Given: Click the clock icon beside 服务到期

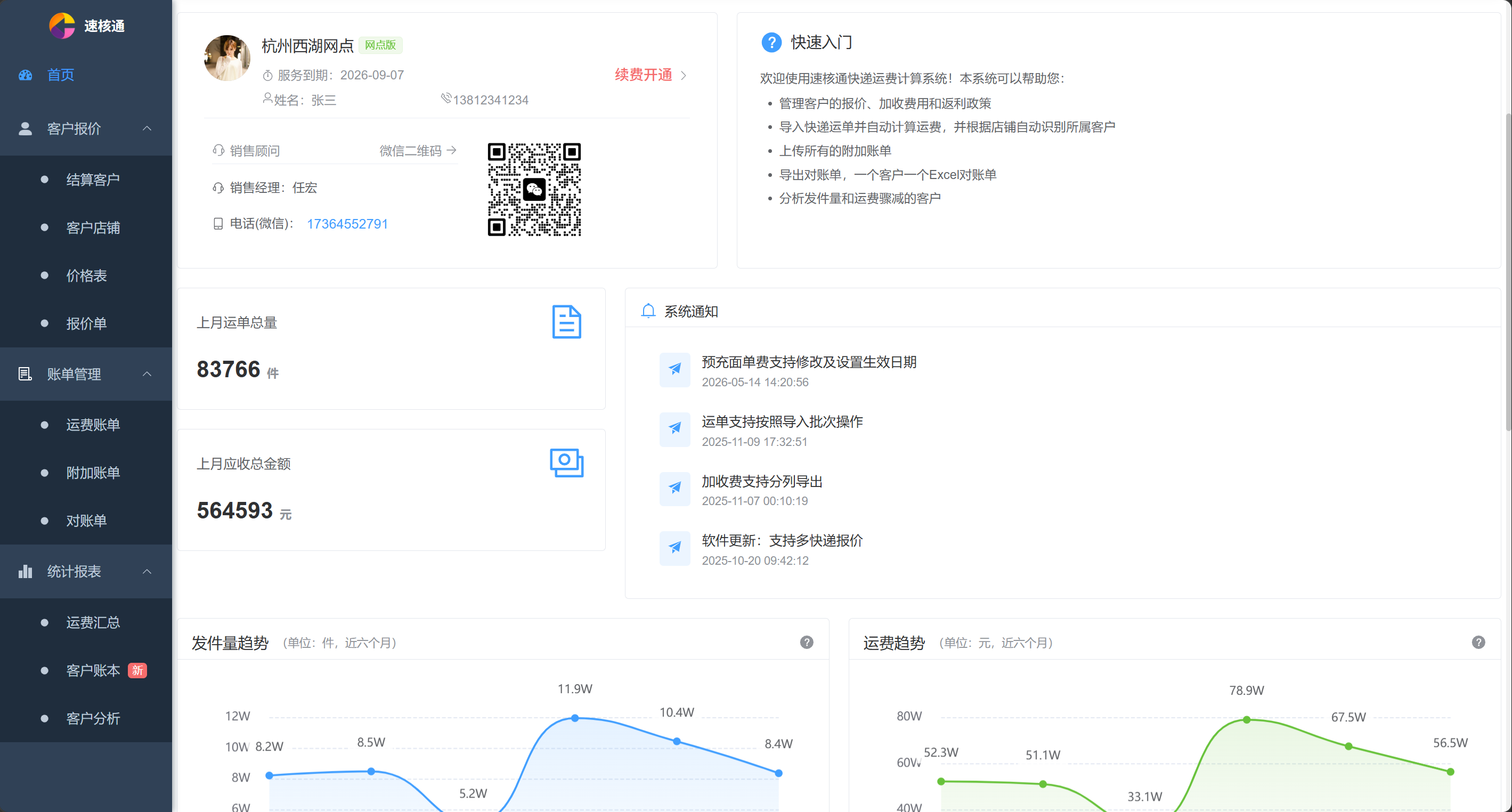Looking at the screenshot, I should pyautogui.click(x=267, y=76).
